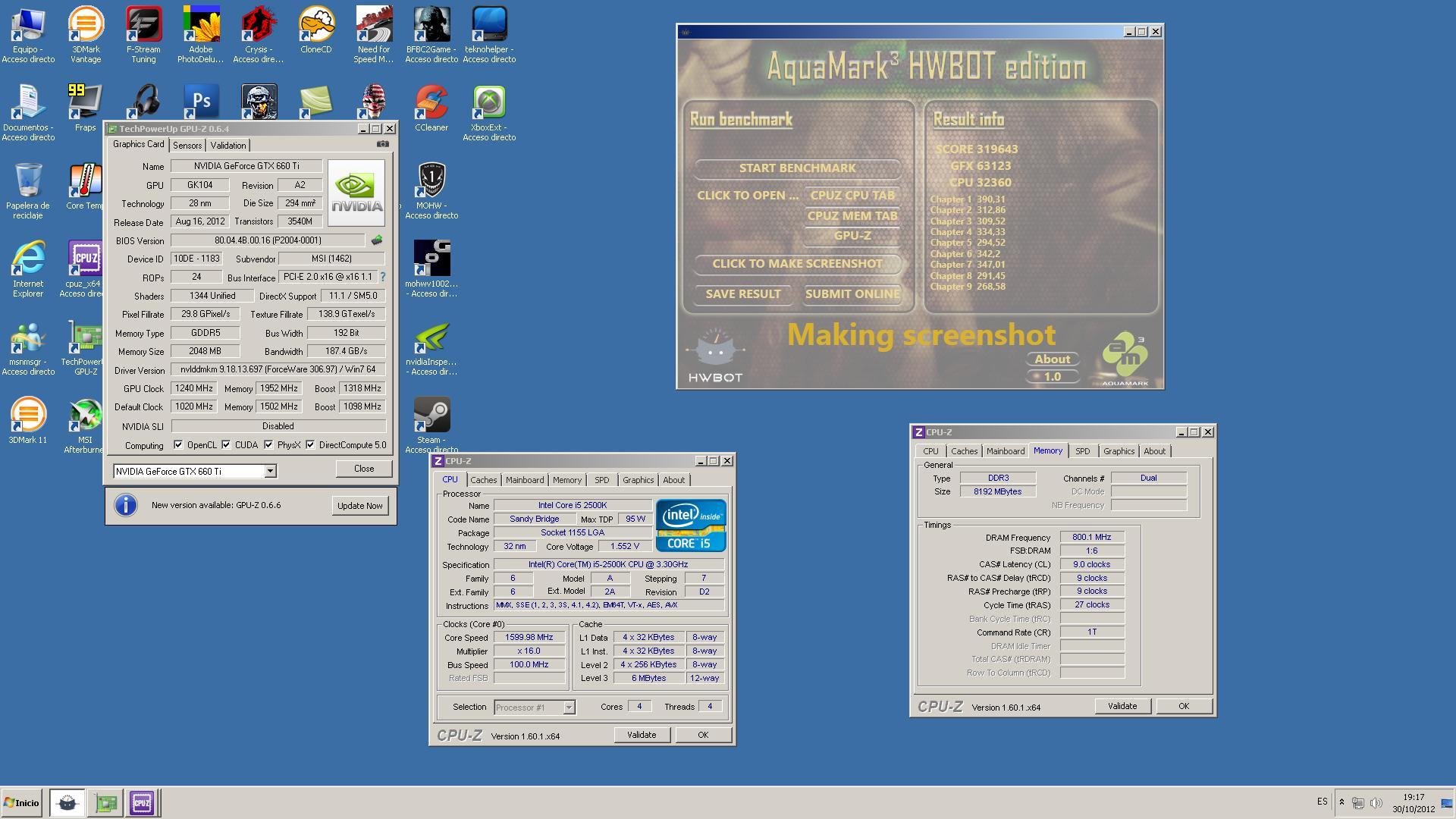Launch nvidiaInspector shortcut icon
Image resolution: width=1456 pixels, height=819 pixels.
click(431, 347)
